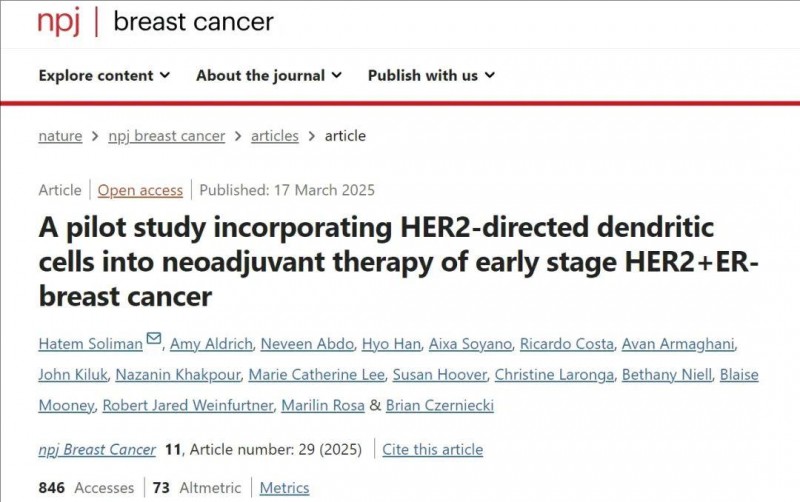Navigate to articles breadcrumb
Viewport: 800px width, 502px height.
click(274, 136)
